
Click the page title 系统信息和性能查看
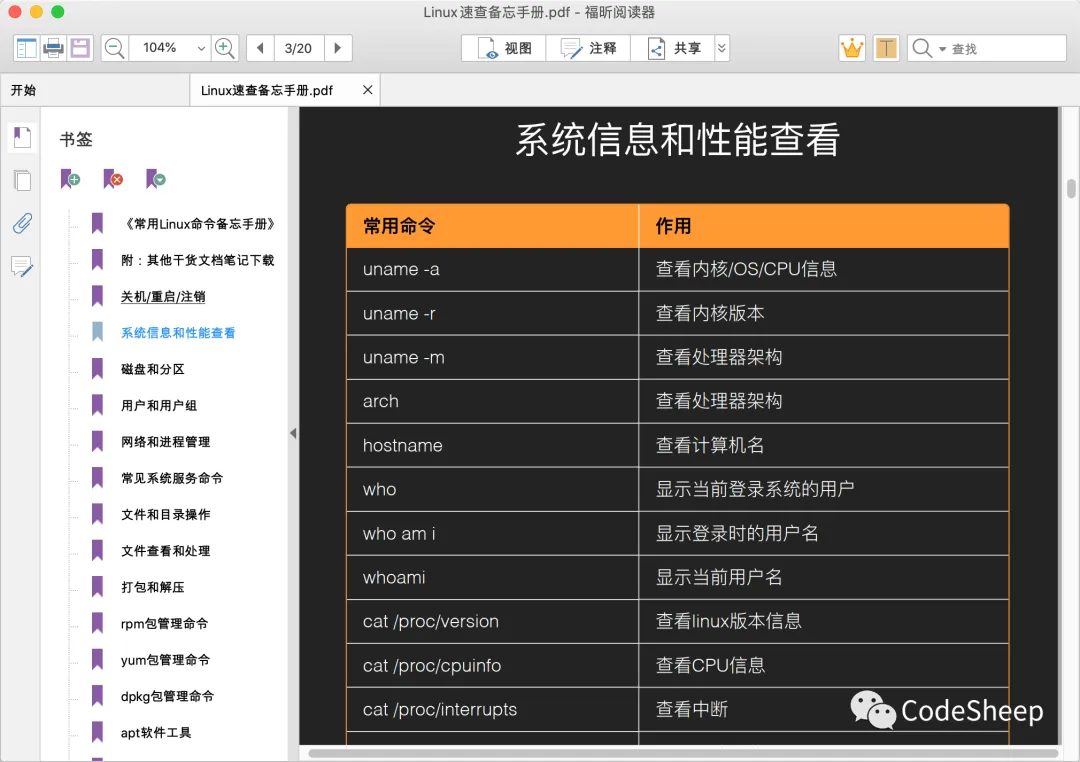678,140
